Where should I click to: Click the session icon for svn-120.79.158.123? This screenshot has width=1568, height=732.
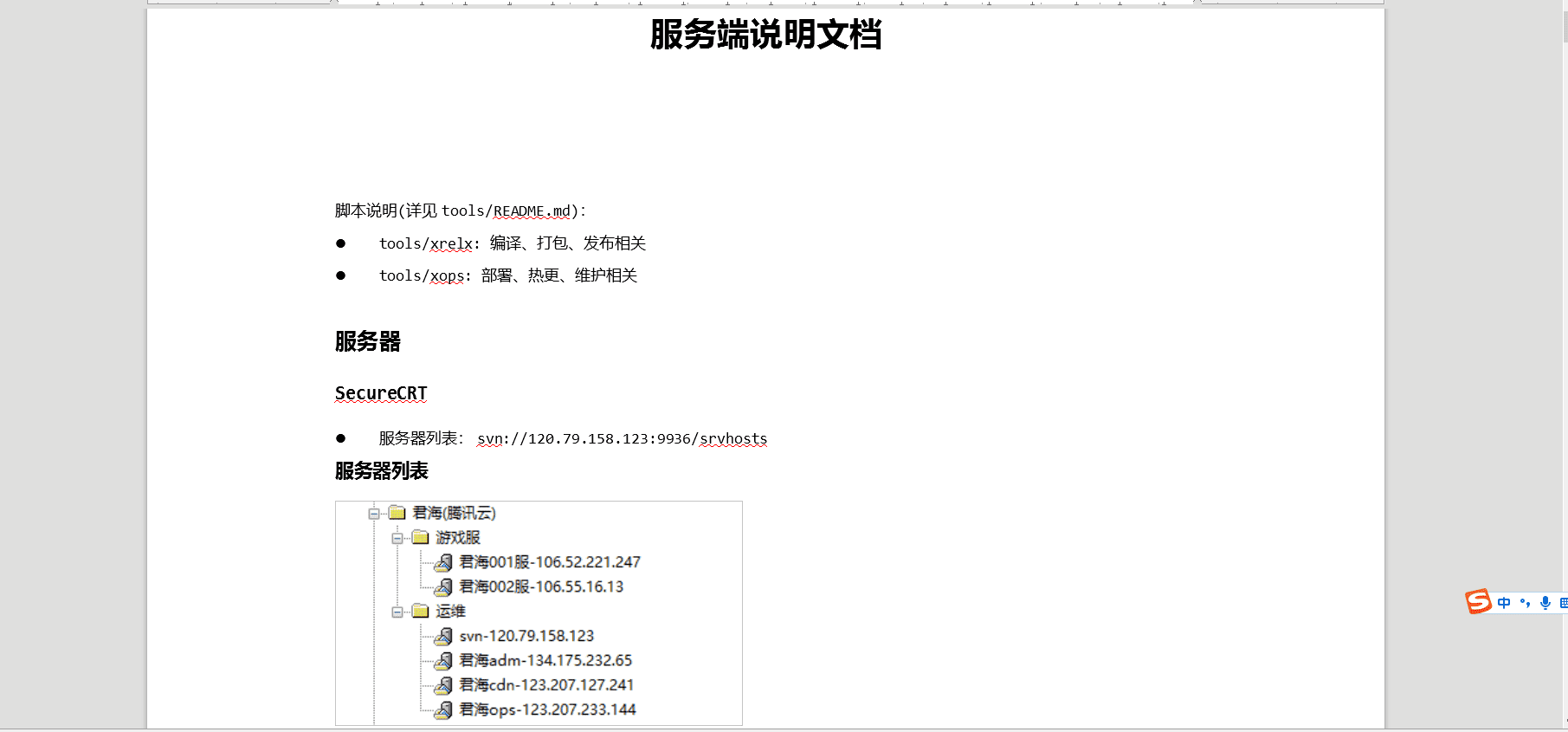click(x=443, y=636)
